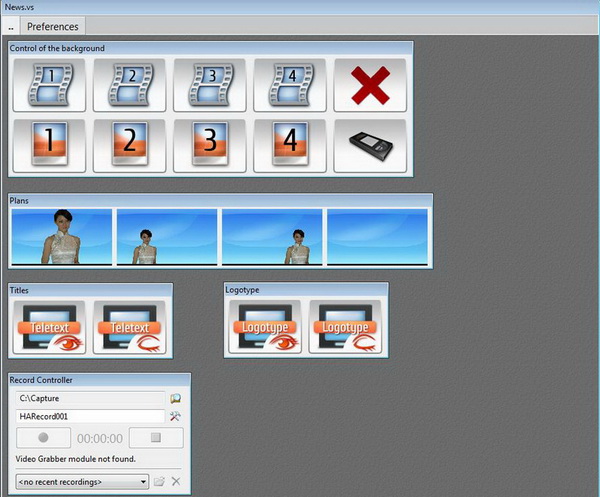Edit the HARecord001 file name field
This screenshot has width=600, height=497.
[90, 416]
